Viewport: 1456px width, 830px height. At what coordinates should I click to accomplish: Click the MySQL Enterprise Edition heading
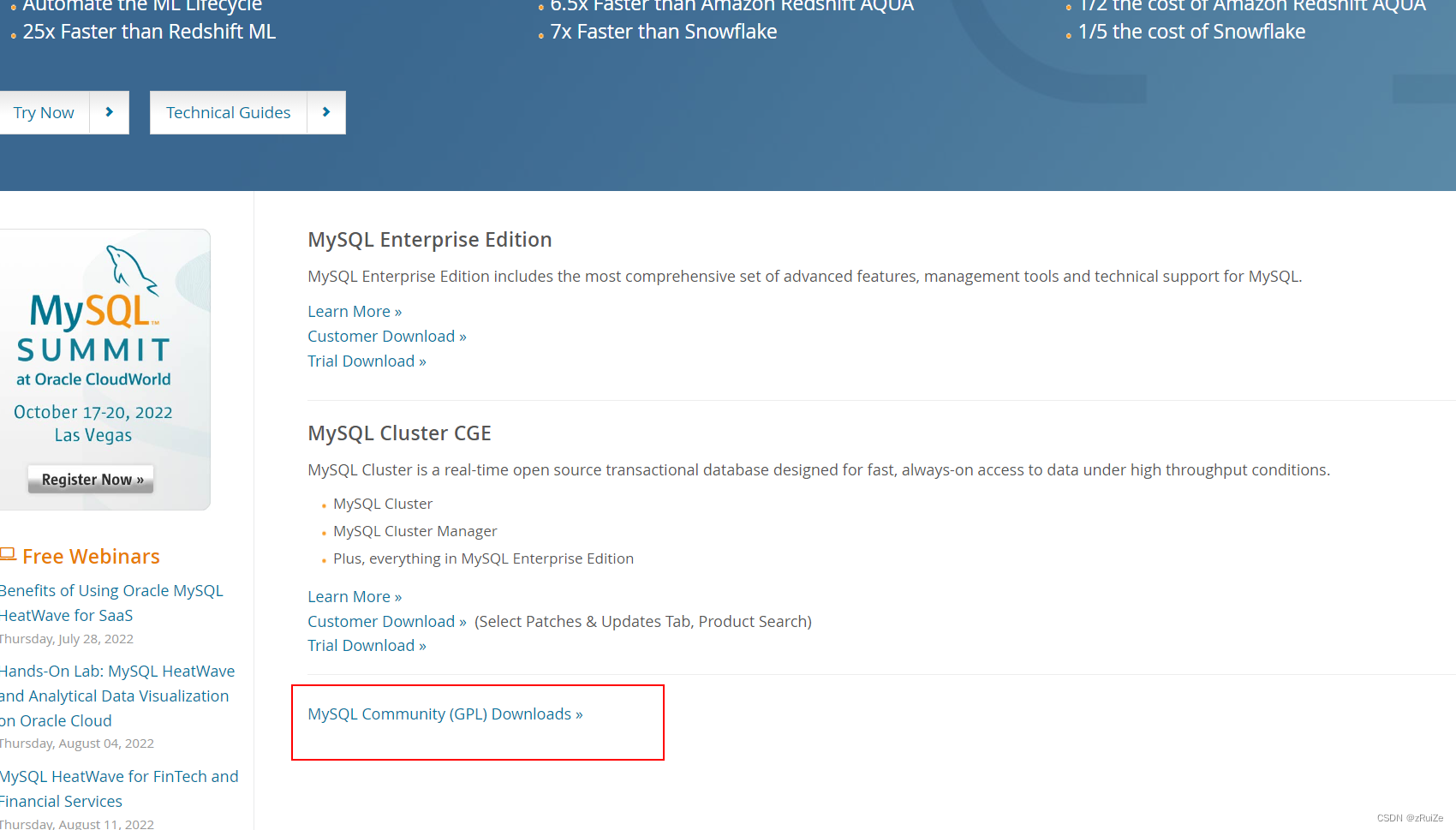[x=430, y=240]
